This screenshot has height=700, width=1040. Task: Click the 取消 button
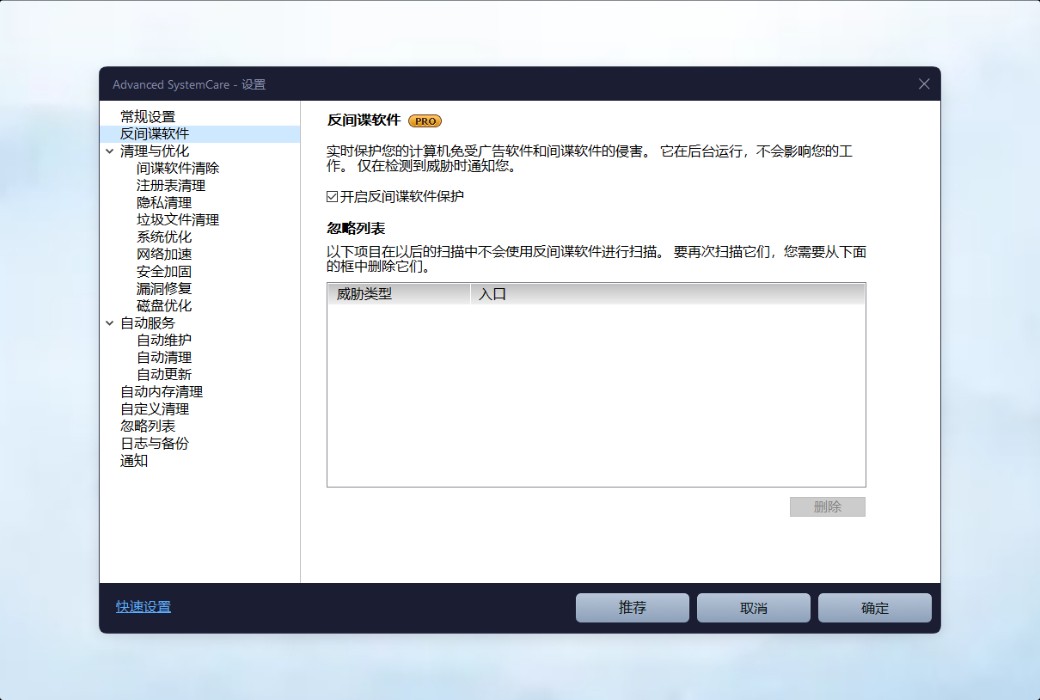753,608
